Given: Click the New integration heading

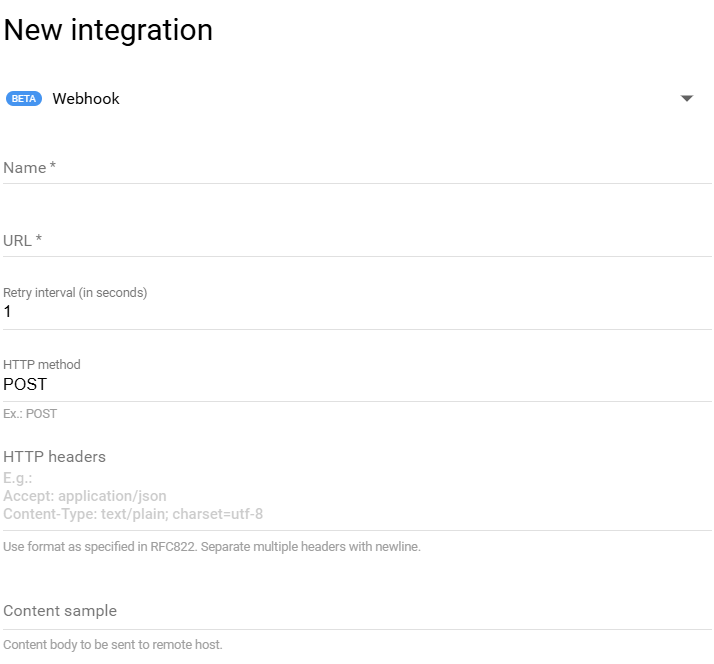Looking at the screenshot, I should 108,30.
